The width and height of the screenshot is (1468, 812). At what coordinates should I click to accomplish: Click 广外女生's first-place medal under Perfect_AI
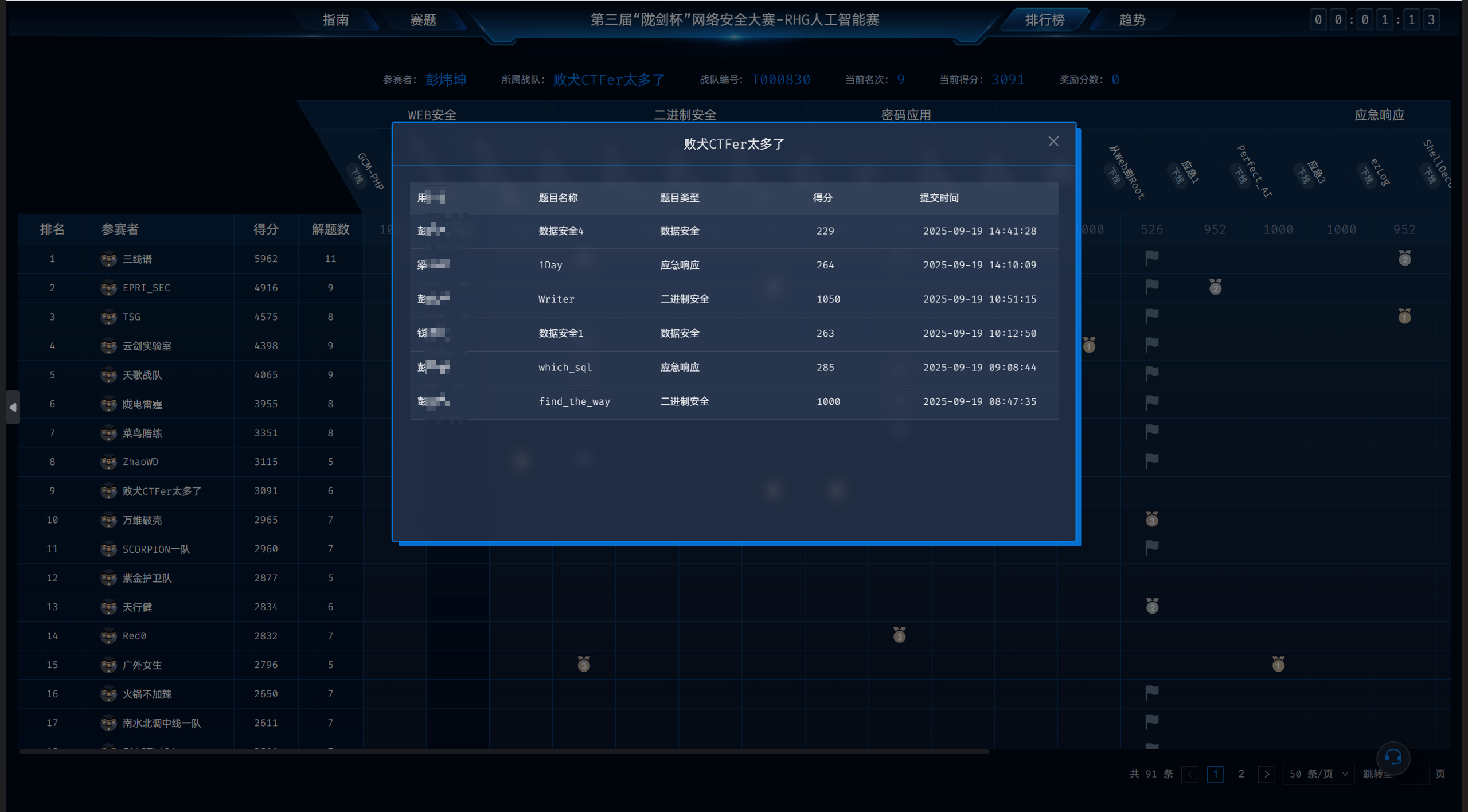(x=1278, y=665)
